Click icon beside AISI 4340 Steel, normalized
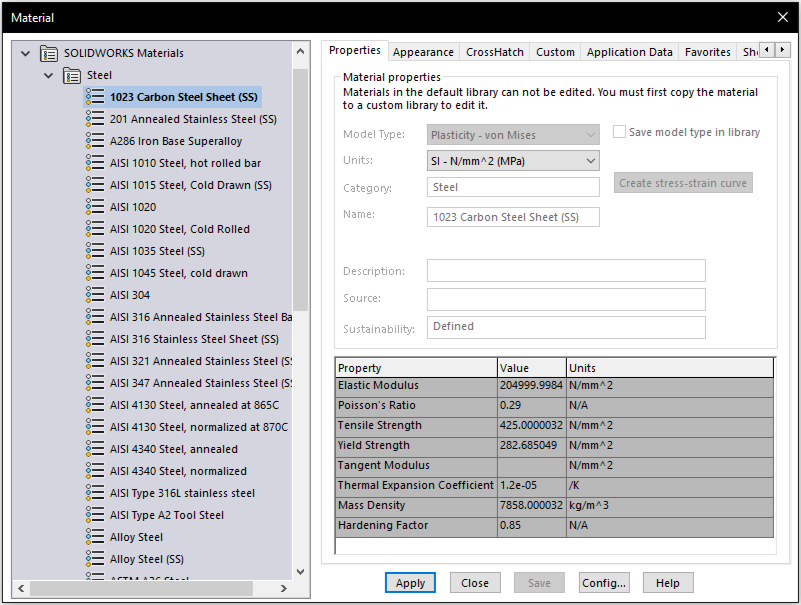The height and width of the screenshot is (605, 801). (x=95, y=471)
